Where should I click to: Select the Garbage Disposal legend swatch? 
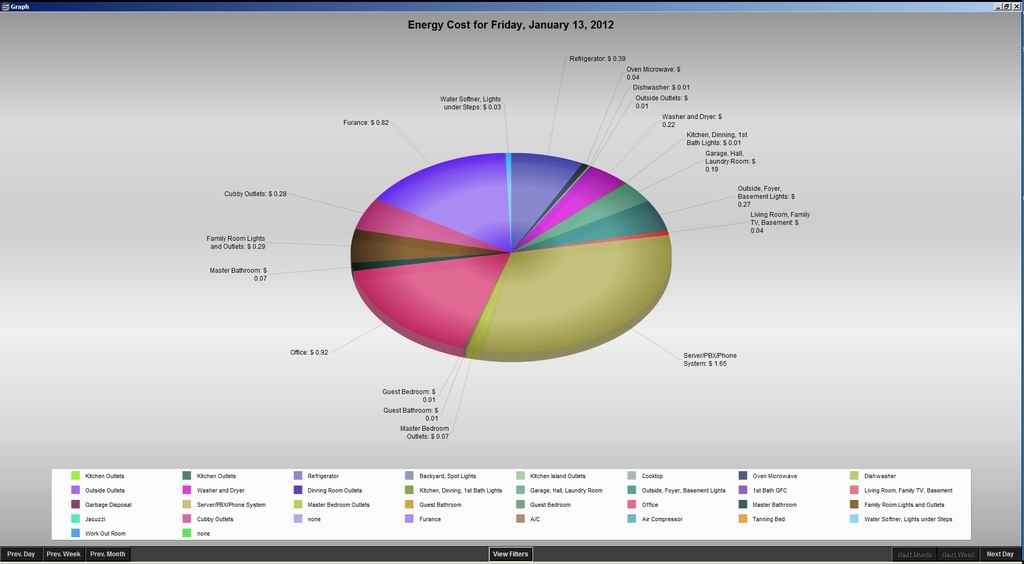point(75,505)
